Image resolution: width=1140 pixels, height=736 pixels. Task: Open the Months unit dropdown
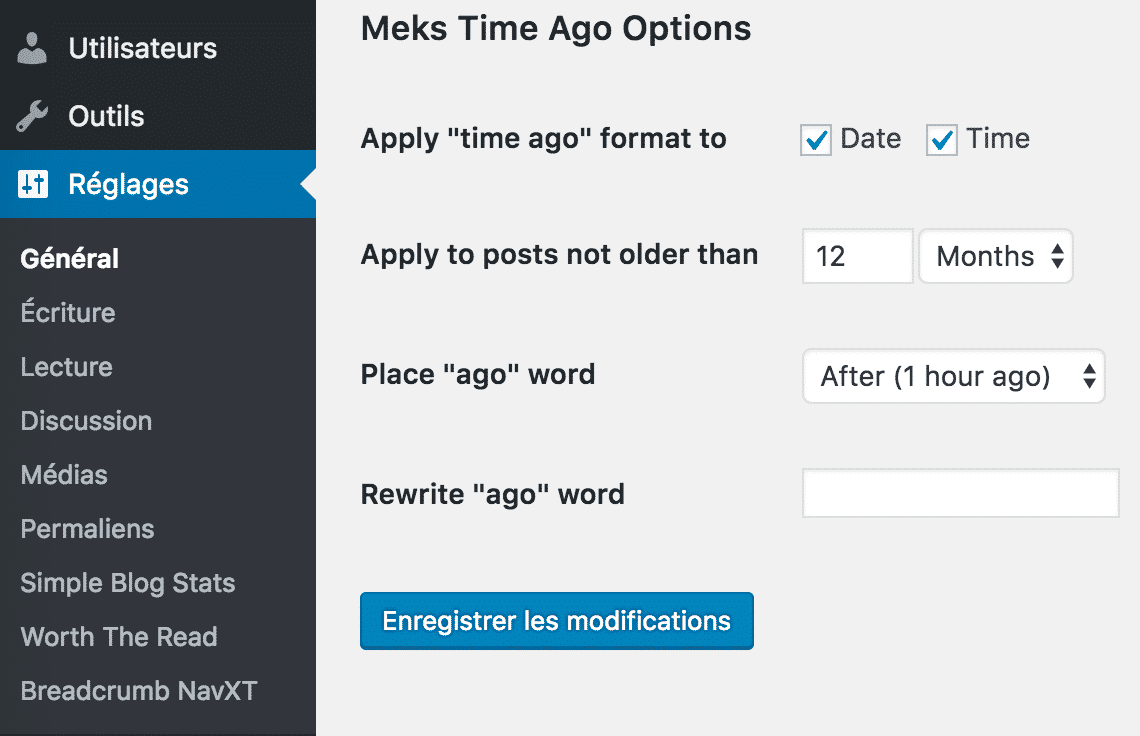[x=995, y=256]
